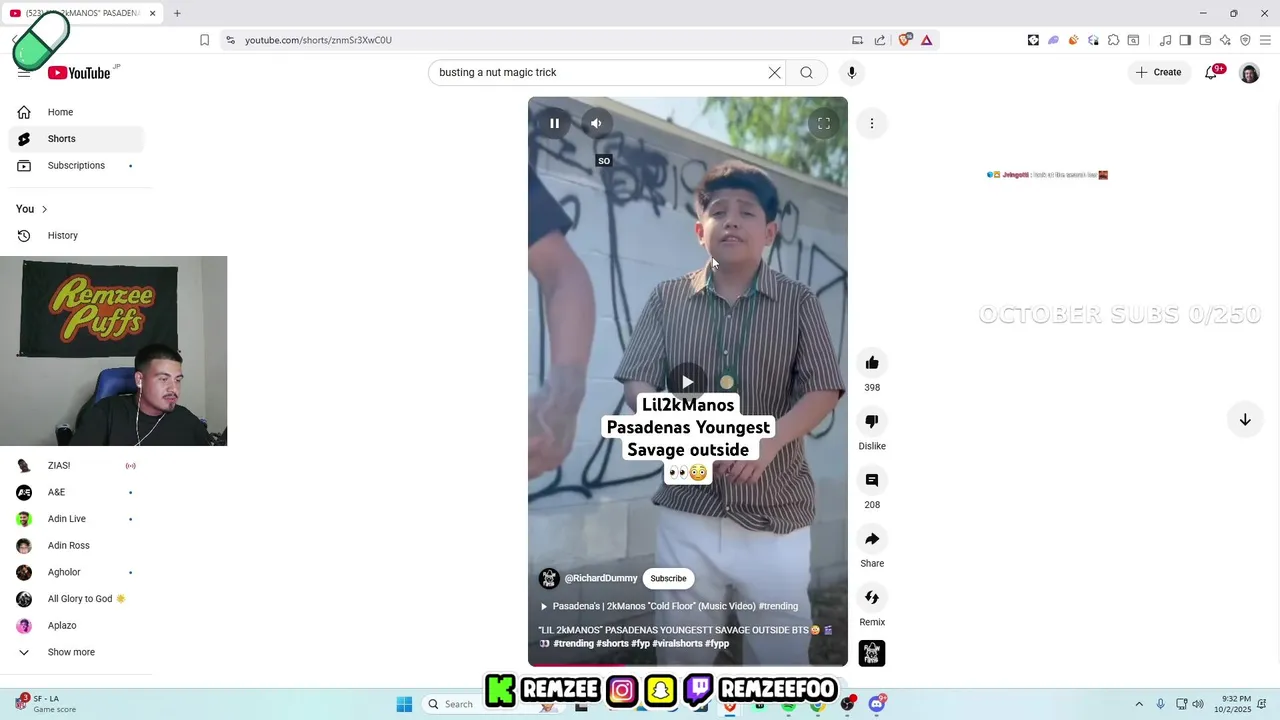This screenshot has height=720, width=1280.
Task: Open Subscriptions in the sidebar
Action: tap(76, 165)
